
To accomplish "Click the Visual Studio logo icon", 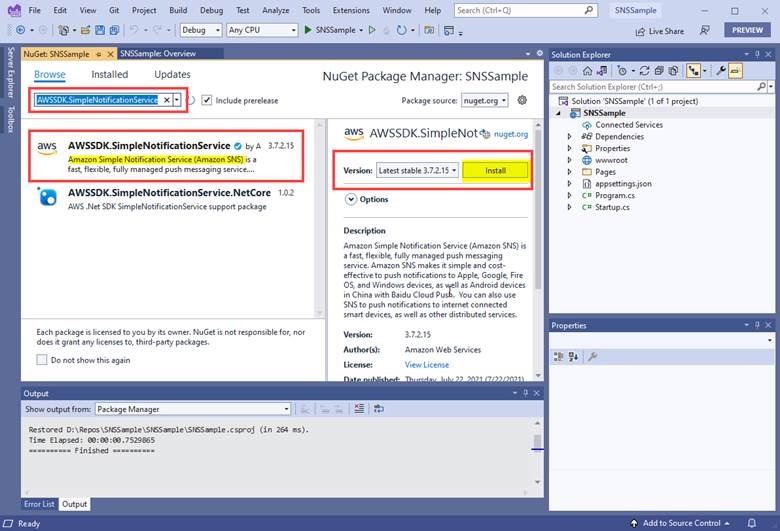I will (x=14, y=10).
